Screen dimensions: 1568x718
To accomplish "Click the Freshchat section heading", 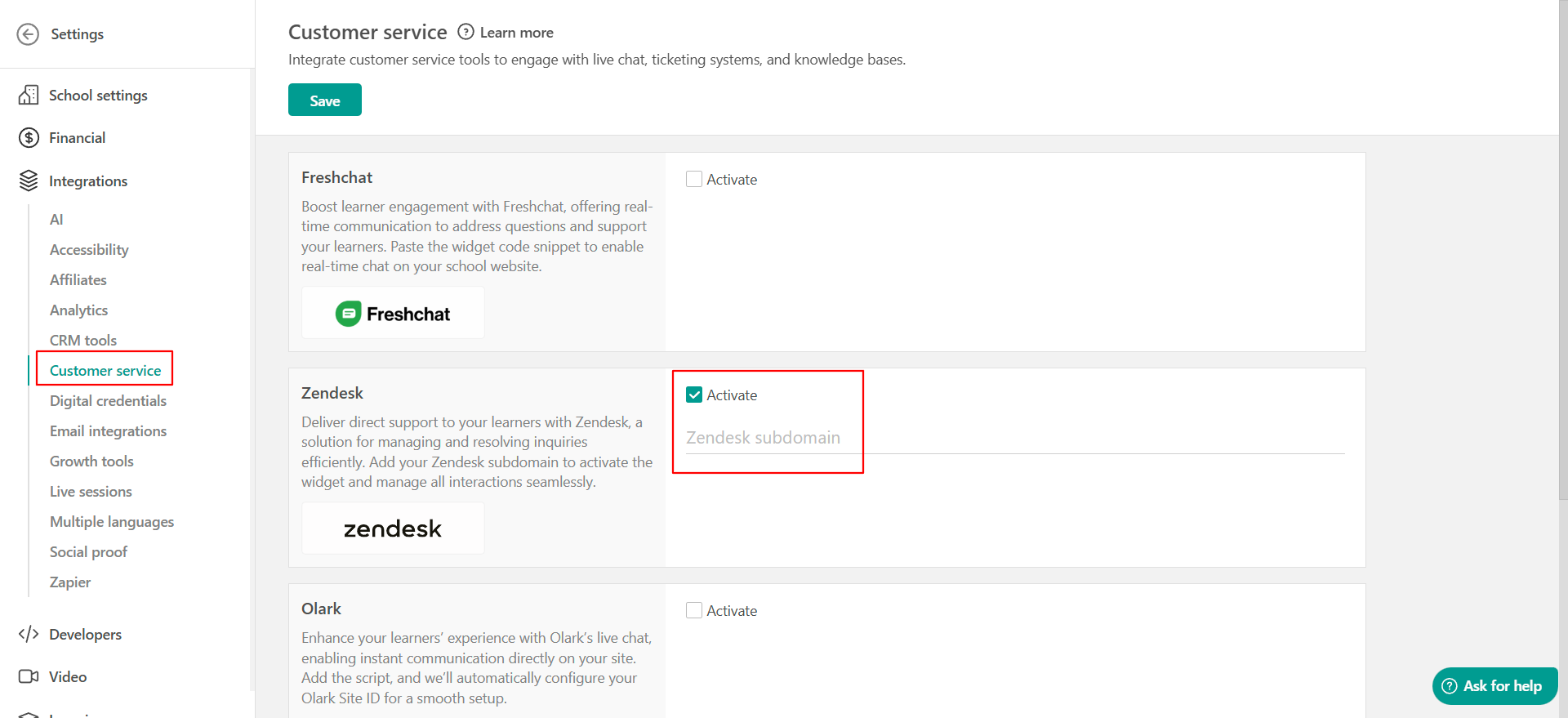I will (x=336, y=177).
